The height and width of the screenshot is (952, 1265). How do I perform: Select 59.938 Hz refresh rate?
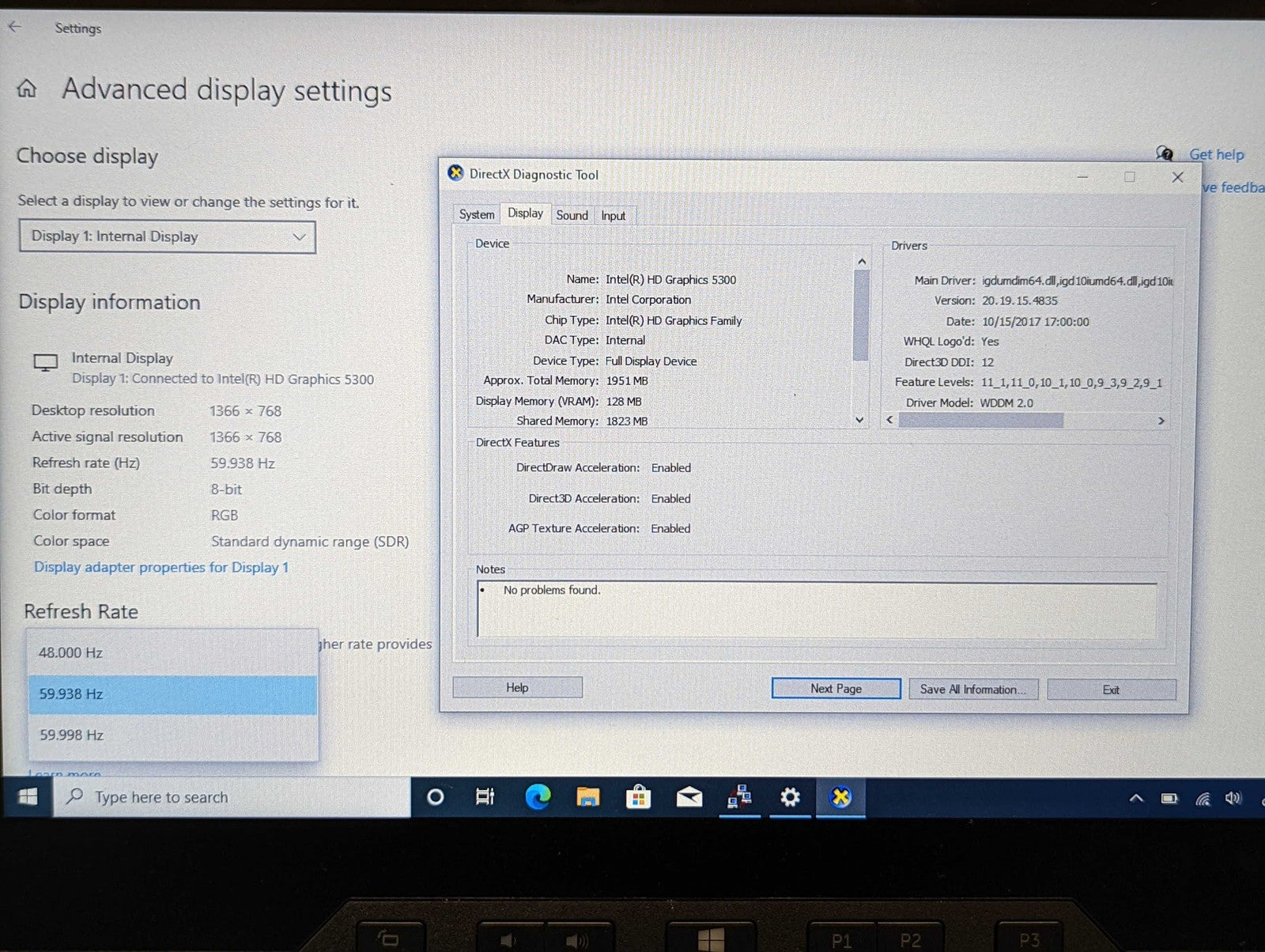point(172,694)
